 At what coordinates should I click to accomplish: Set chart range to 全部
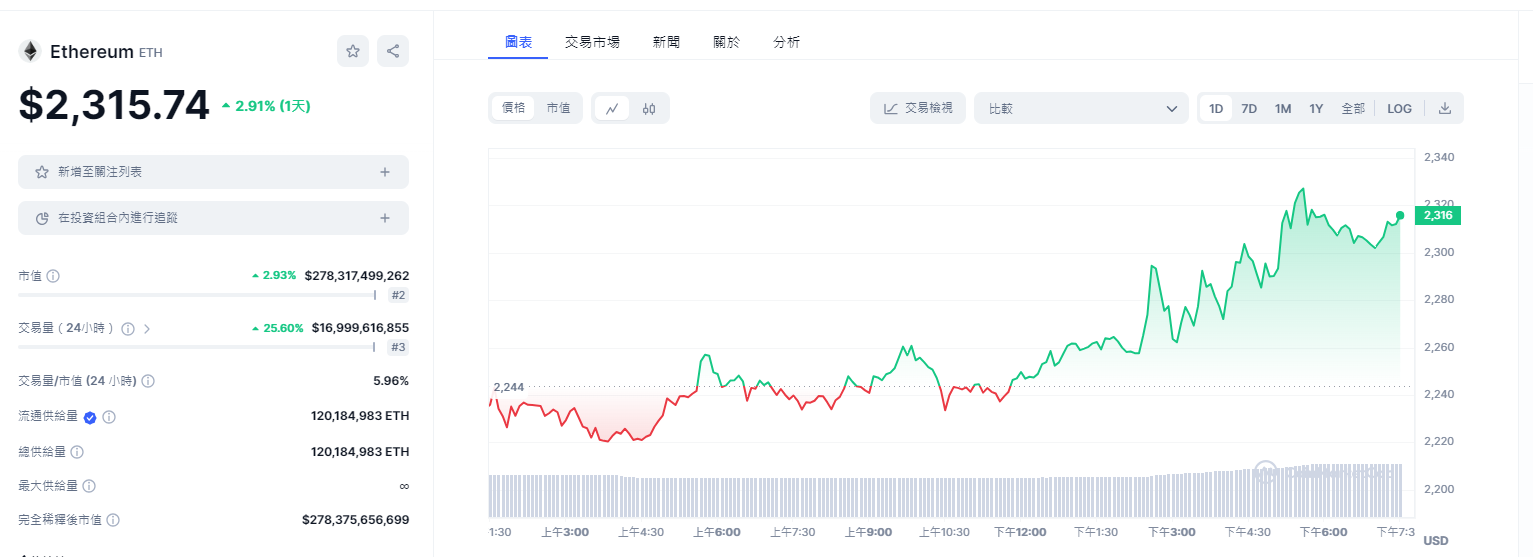tap(1353, 108)
